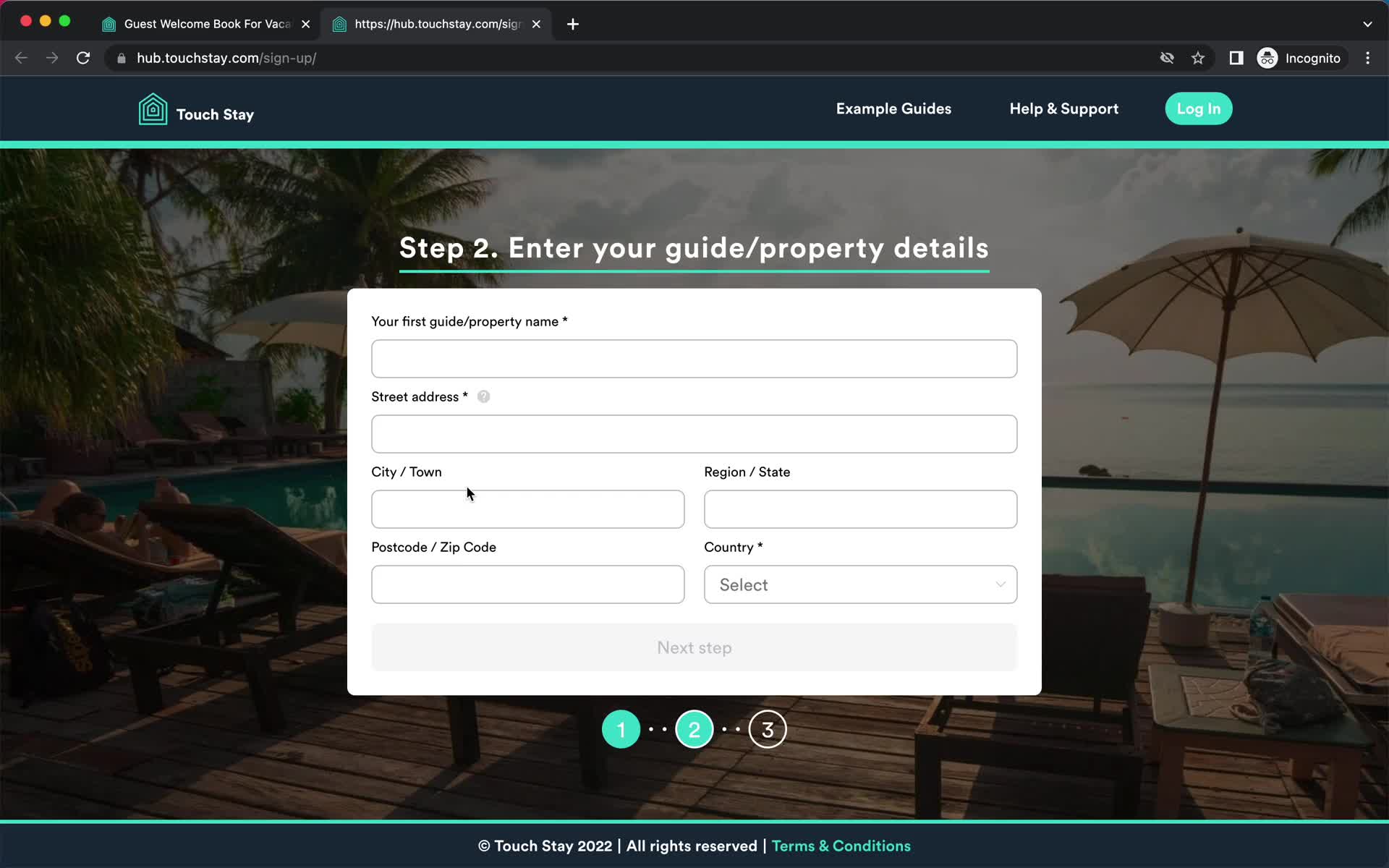The width and height of the screenshot is (1389, 868).
Task: Open the help tooltip beside Street address
Action: (483, 396)
